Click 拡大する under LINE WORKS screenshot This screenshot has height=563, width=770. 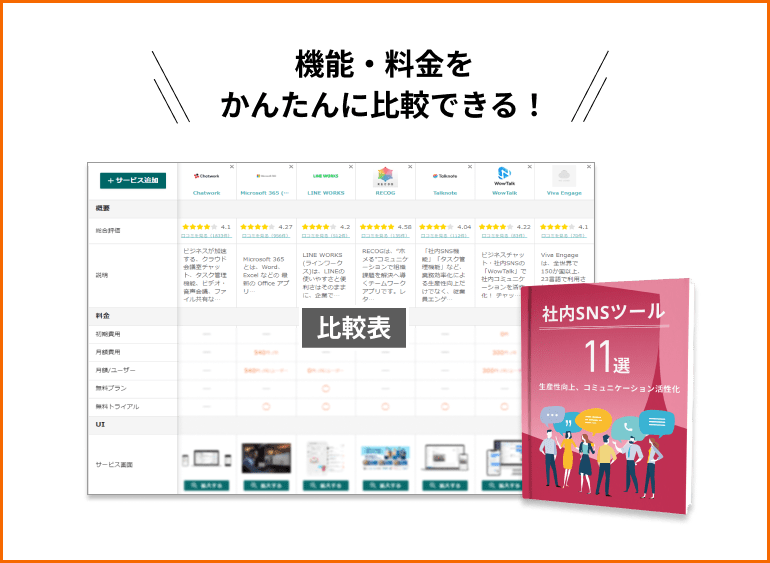326,485
